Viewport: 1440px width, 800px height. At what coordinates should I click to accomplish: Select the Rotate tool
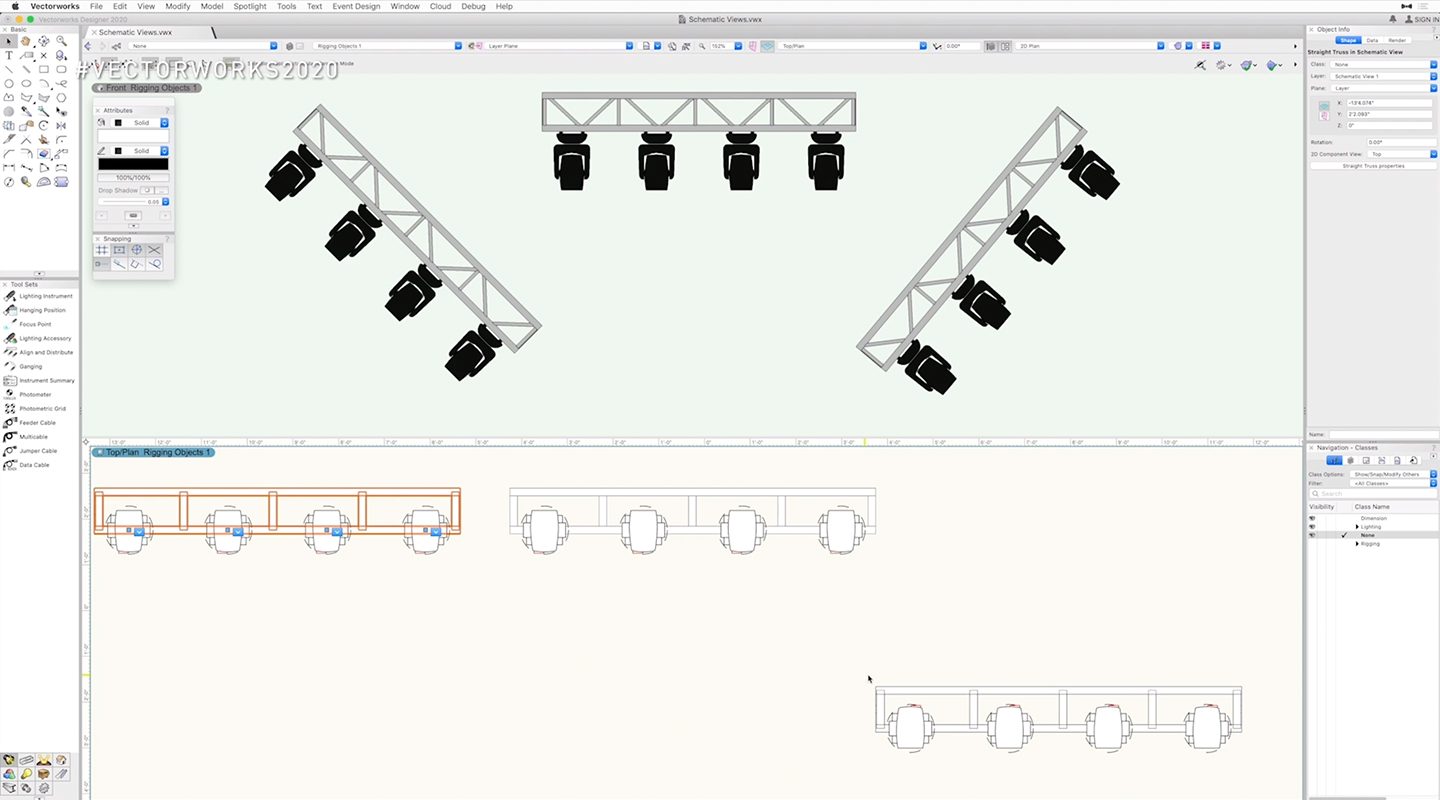tap(44, 125)
